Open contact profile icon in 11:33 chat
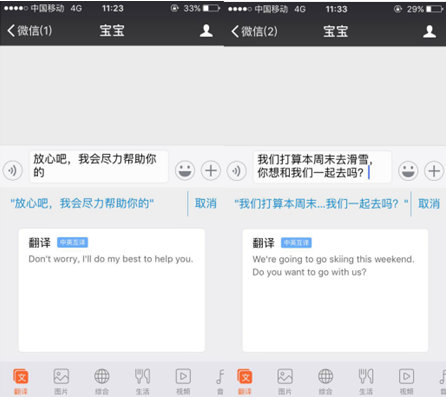The width and height of the screenshot is (446, 399). (429, 32)
